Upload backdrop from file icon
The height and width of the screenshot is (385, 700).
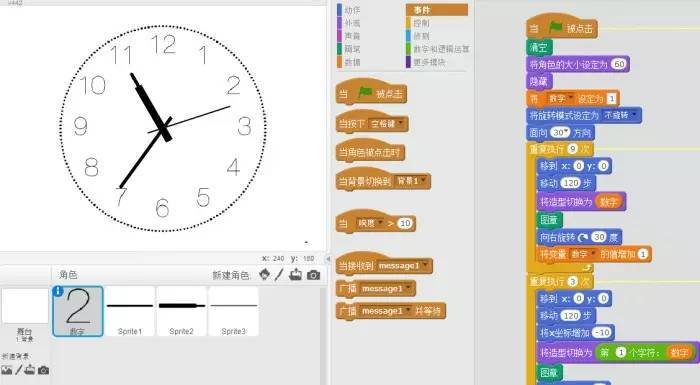(x=30, y=370)
